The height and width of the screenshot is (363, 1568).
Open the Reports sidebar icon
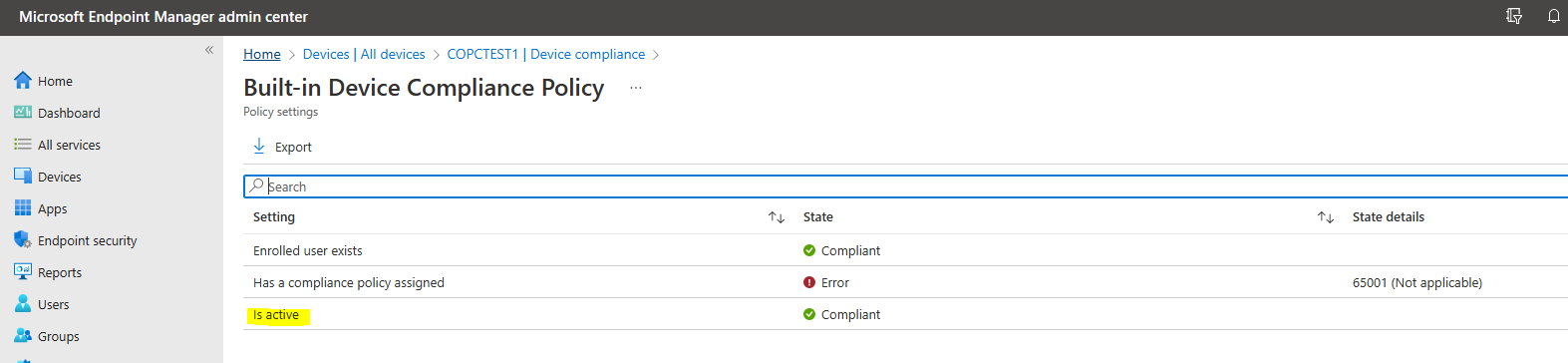[x=22, y=272]
